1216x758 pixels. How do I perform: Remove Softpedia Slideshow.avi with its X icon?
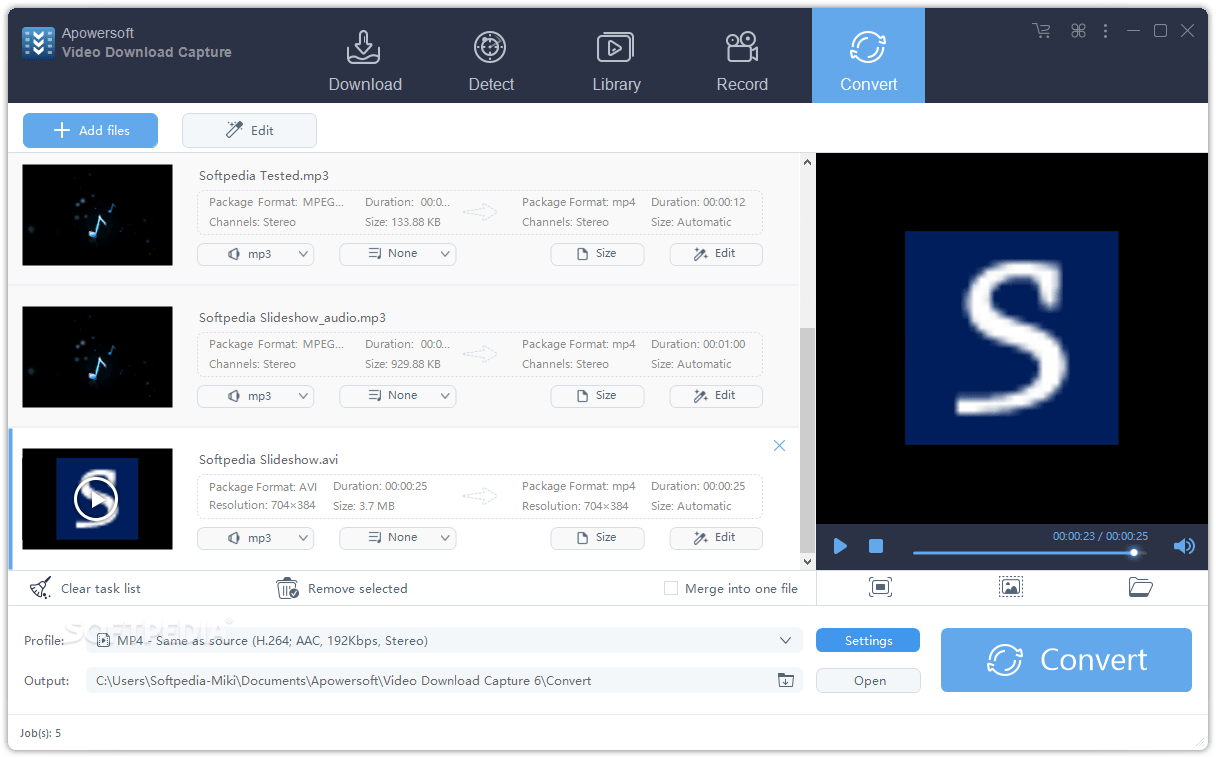pos(780,446)
